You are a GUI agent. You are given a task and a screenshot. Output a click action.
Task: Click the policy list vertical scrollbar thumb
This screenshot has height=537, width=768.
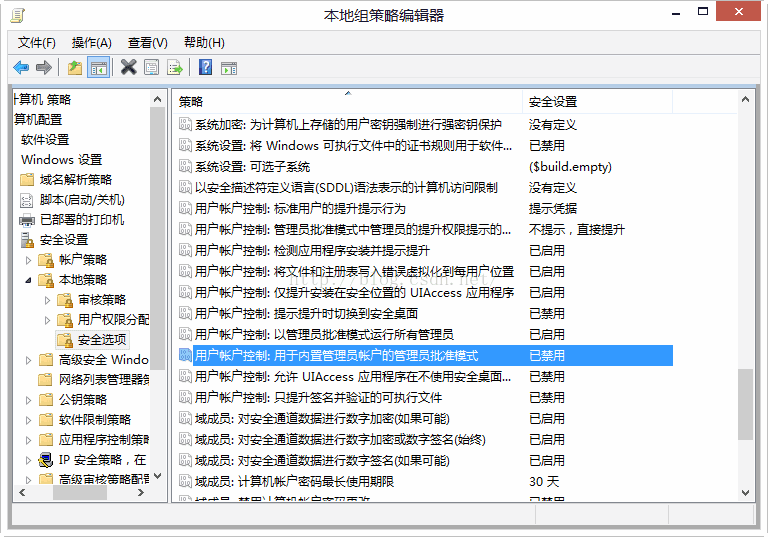coord(745,404)
